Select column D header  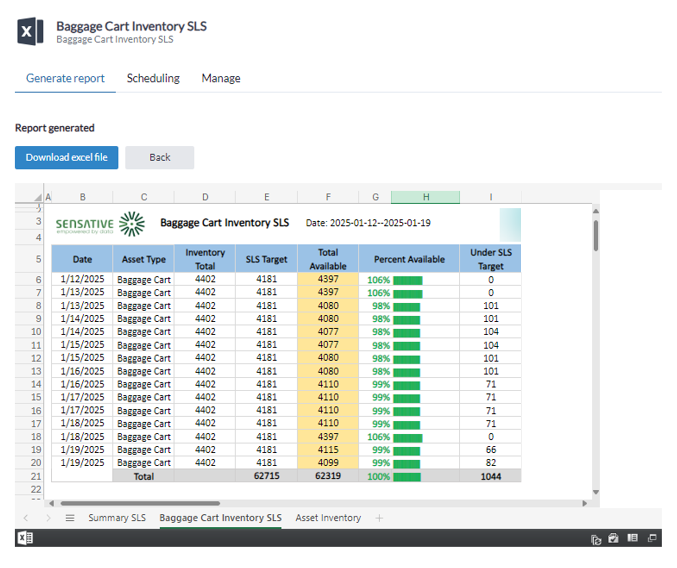pyautogui.click(x=205, y=197)
